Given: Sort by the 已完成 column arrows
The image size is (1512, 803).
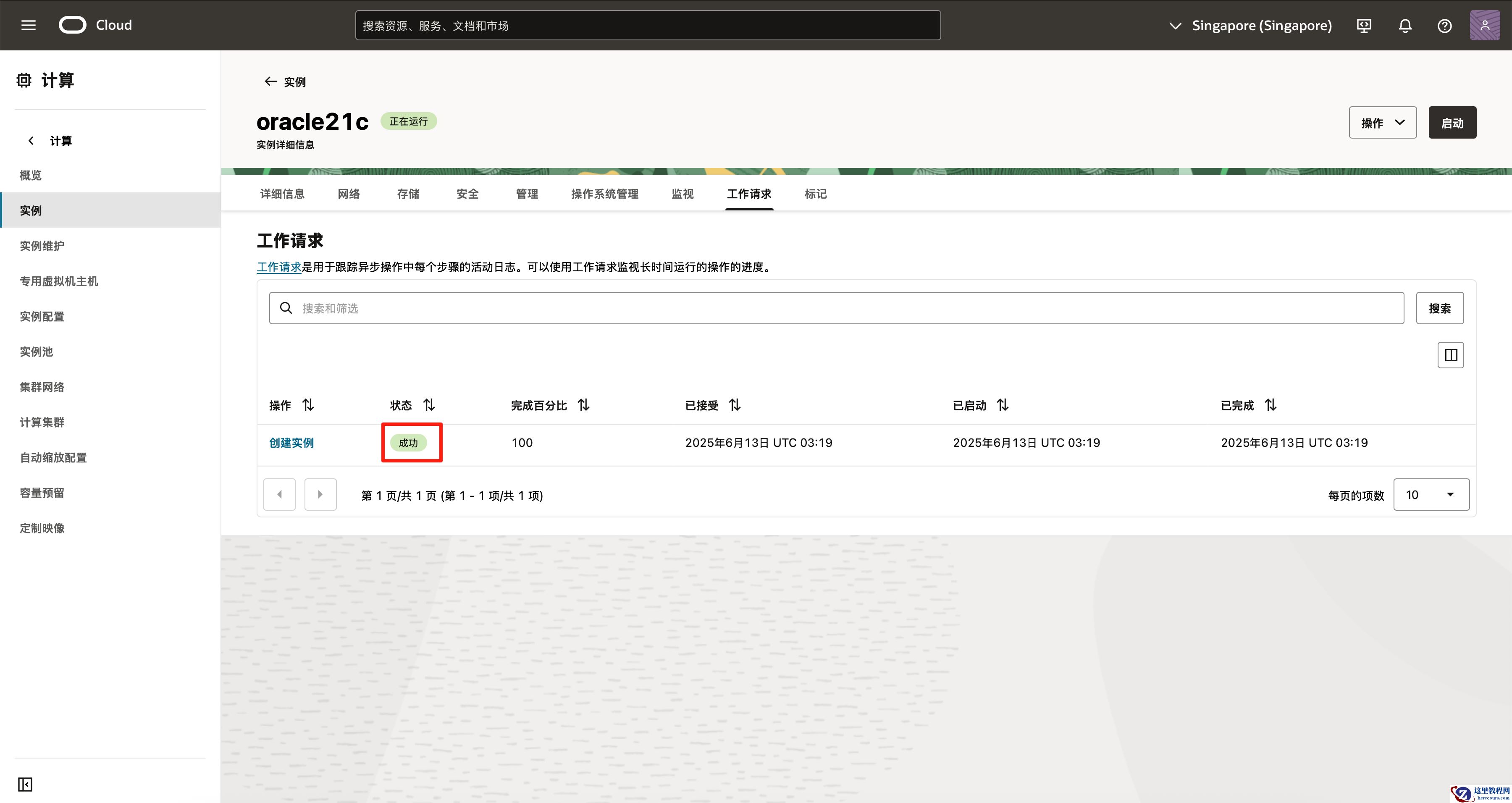Looking at the screenshot, I should 1271,405.
